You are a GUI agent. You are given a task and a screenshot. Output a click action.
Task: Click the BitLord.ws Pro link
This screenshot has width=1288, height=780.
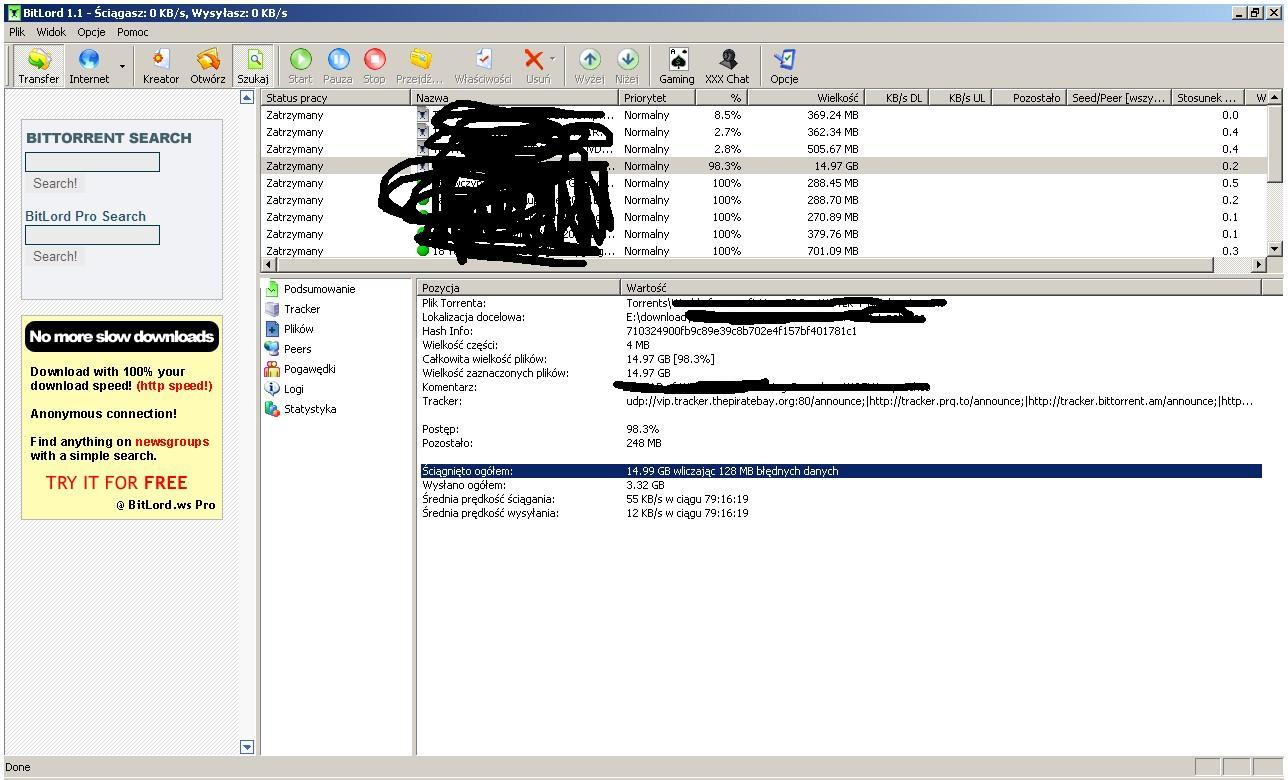point(166,505)
